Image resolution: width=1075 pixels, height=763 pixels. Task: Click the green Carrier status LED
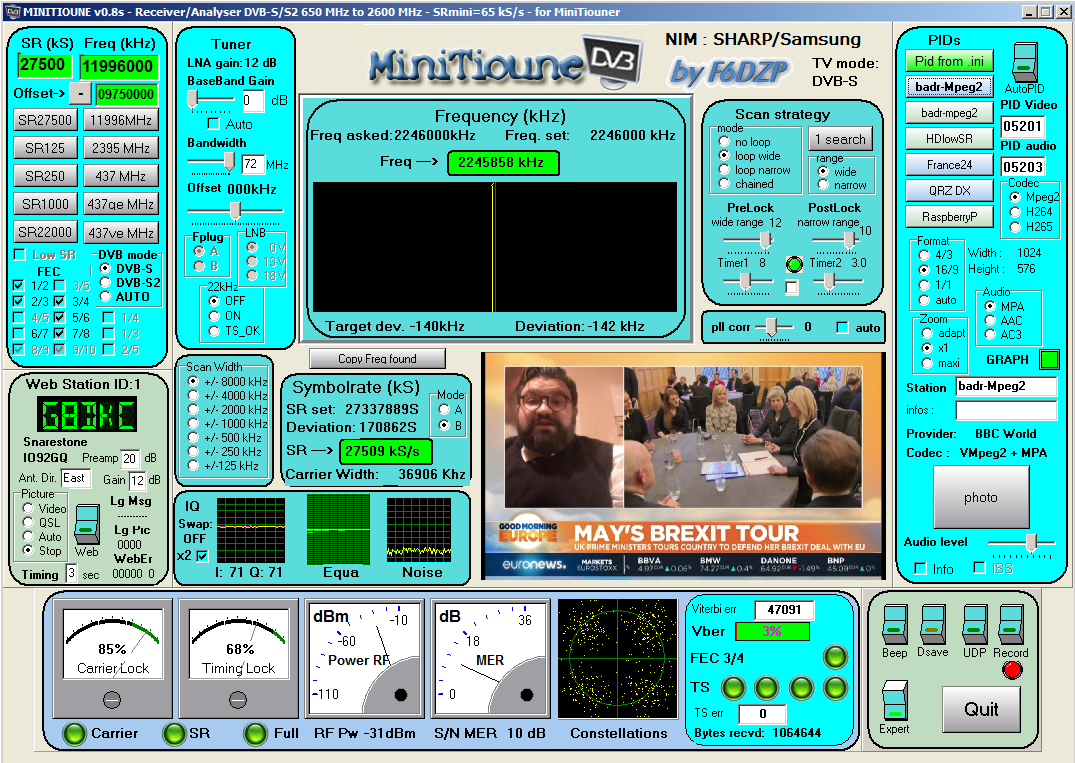73,734
